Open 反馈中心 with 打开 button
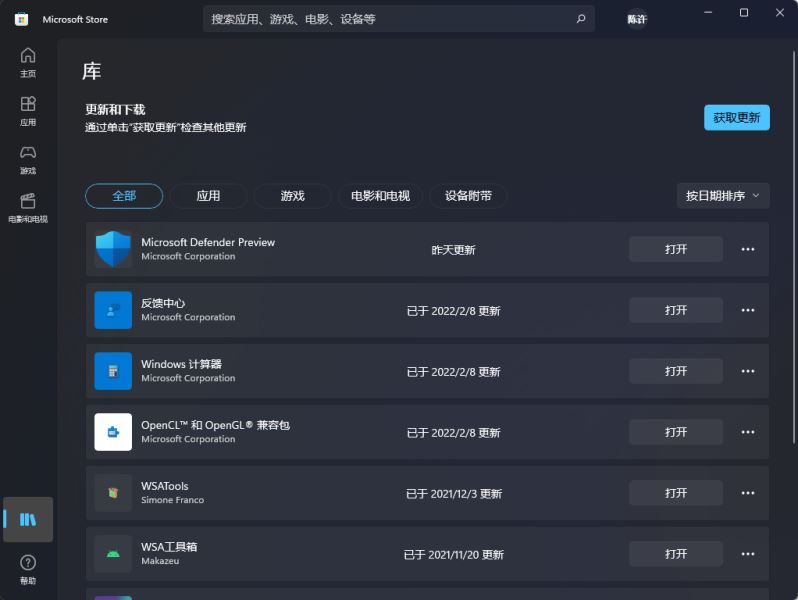798x600 pixels. pyautogui.click(x=676, y=310)
